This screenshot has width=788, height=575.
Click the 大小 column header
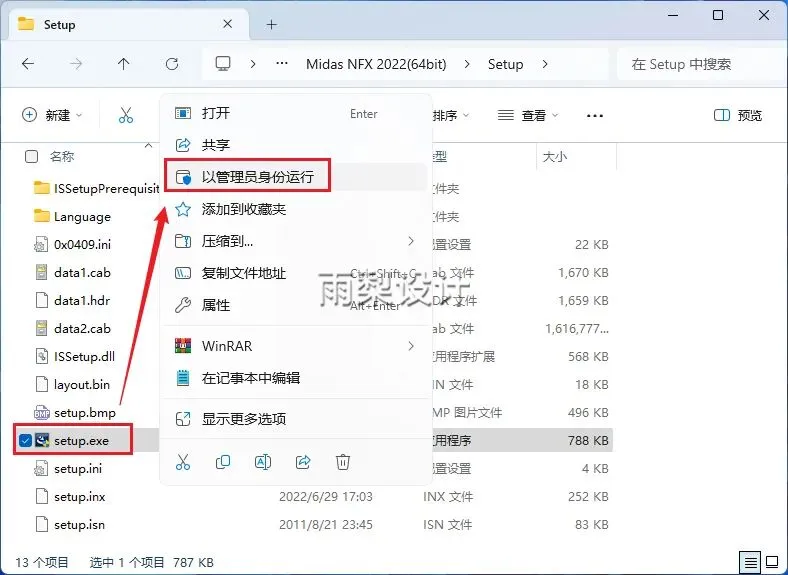point(555,157)
